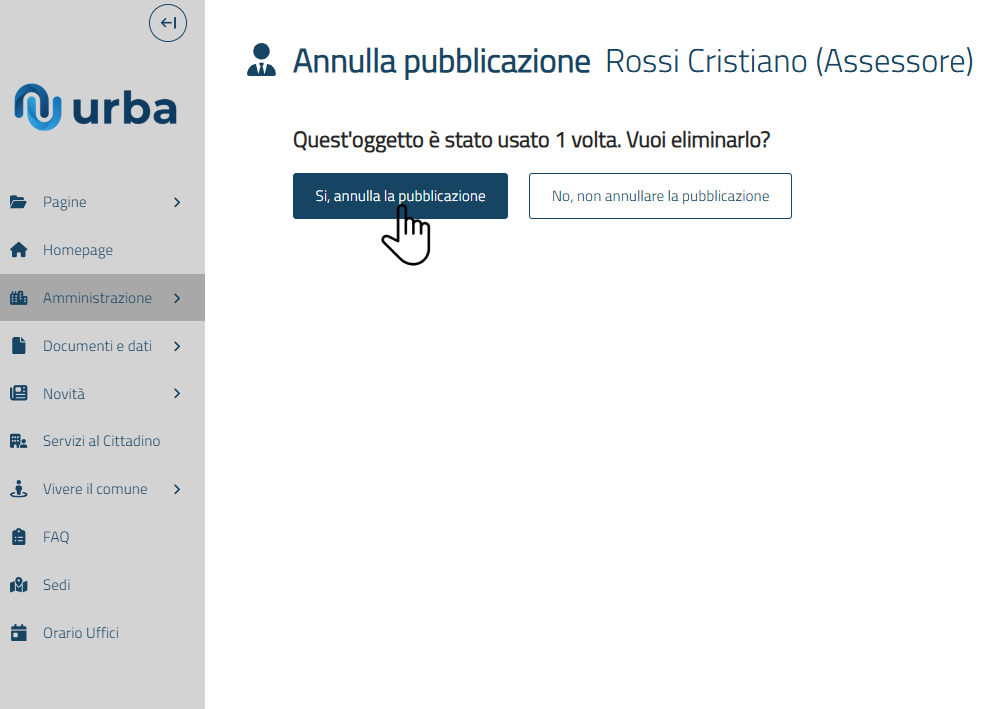Click the Annulla pubblicazione user icon
995x709 pixels.
(261, 60)
